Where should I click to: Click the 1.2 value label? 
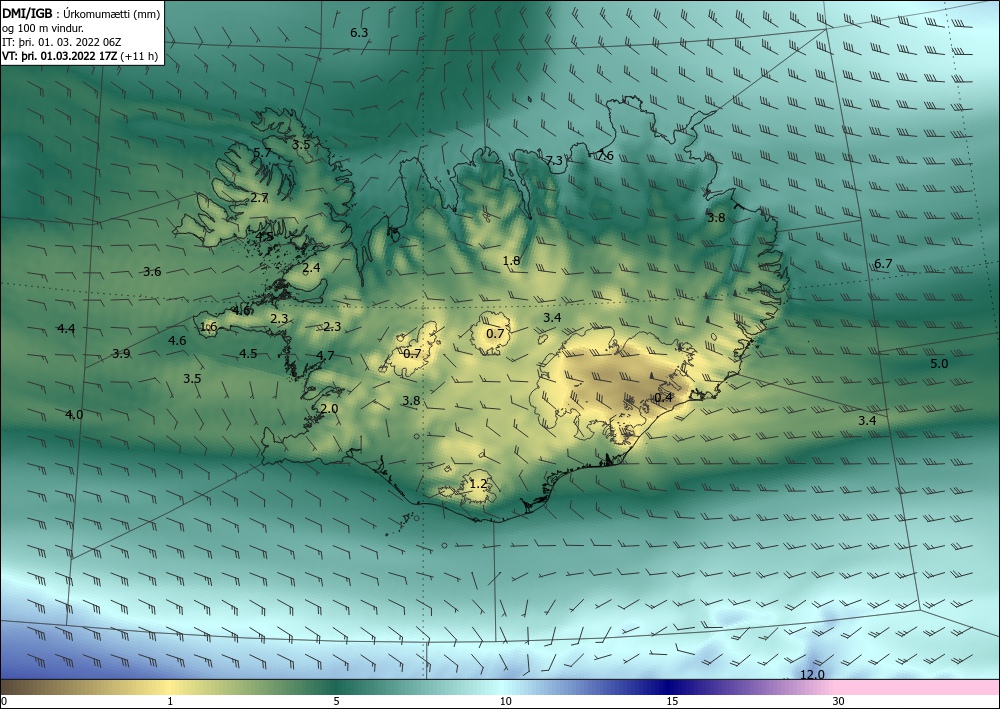coord(478,484)
